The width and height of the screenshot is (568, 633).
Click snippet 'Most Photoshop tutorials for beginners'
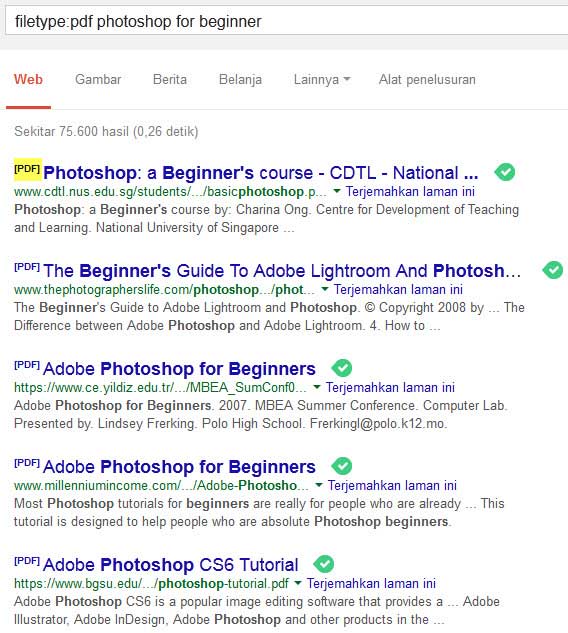pos(259,512)
